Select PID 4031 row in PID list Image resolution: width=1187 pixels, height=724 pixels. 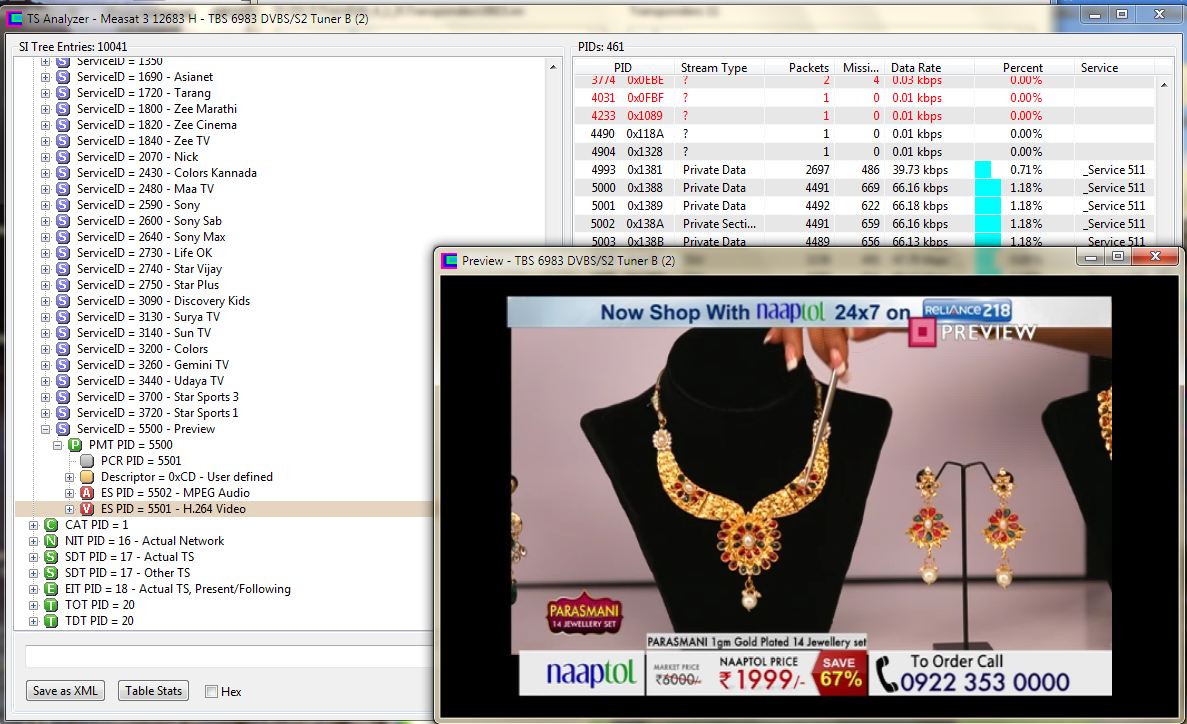pos(864,98)
